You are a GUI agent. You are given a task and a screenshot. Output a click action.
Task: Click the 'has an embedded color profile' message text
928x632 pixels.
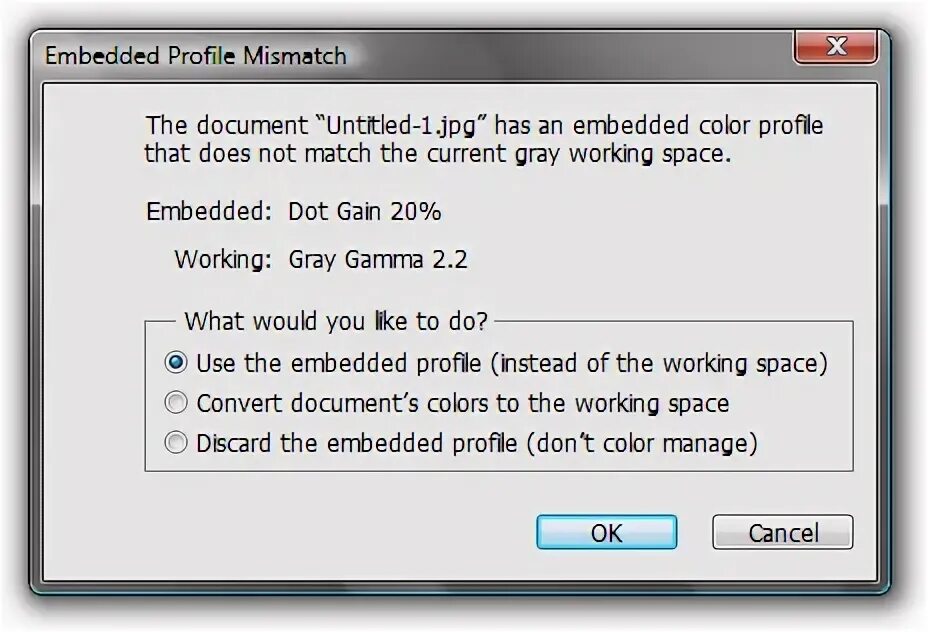tap(659, 127)
